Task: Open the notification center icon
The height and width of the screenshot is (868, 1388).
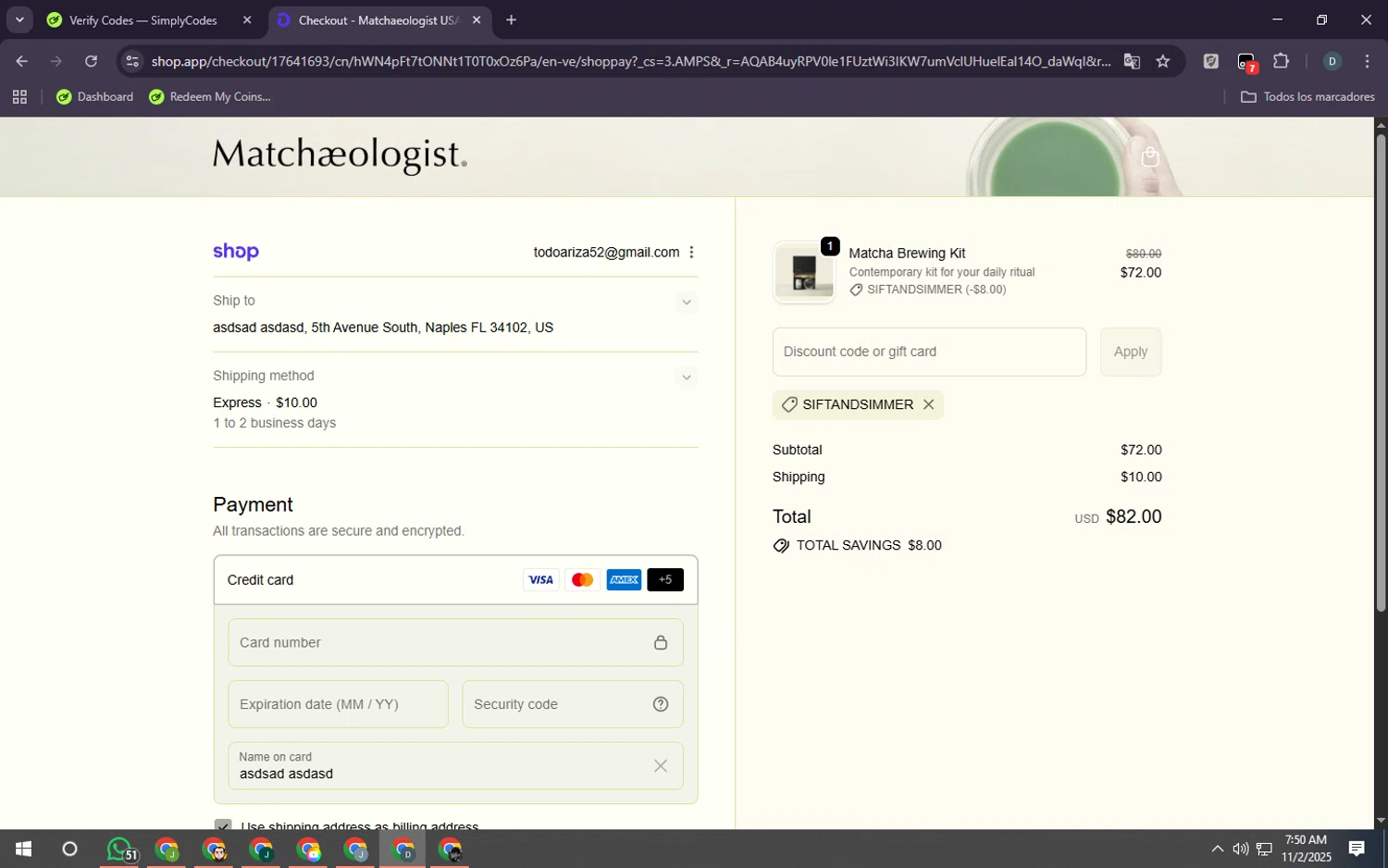Action: (1357, 849)
